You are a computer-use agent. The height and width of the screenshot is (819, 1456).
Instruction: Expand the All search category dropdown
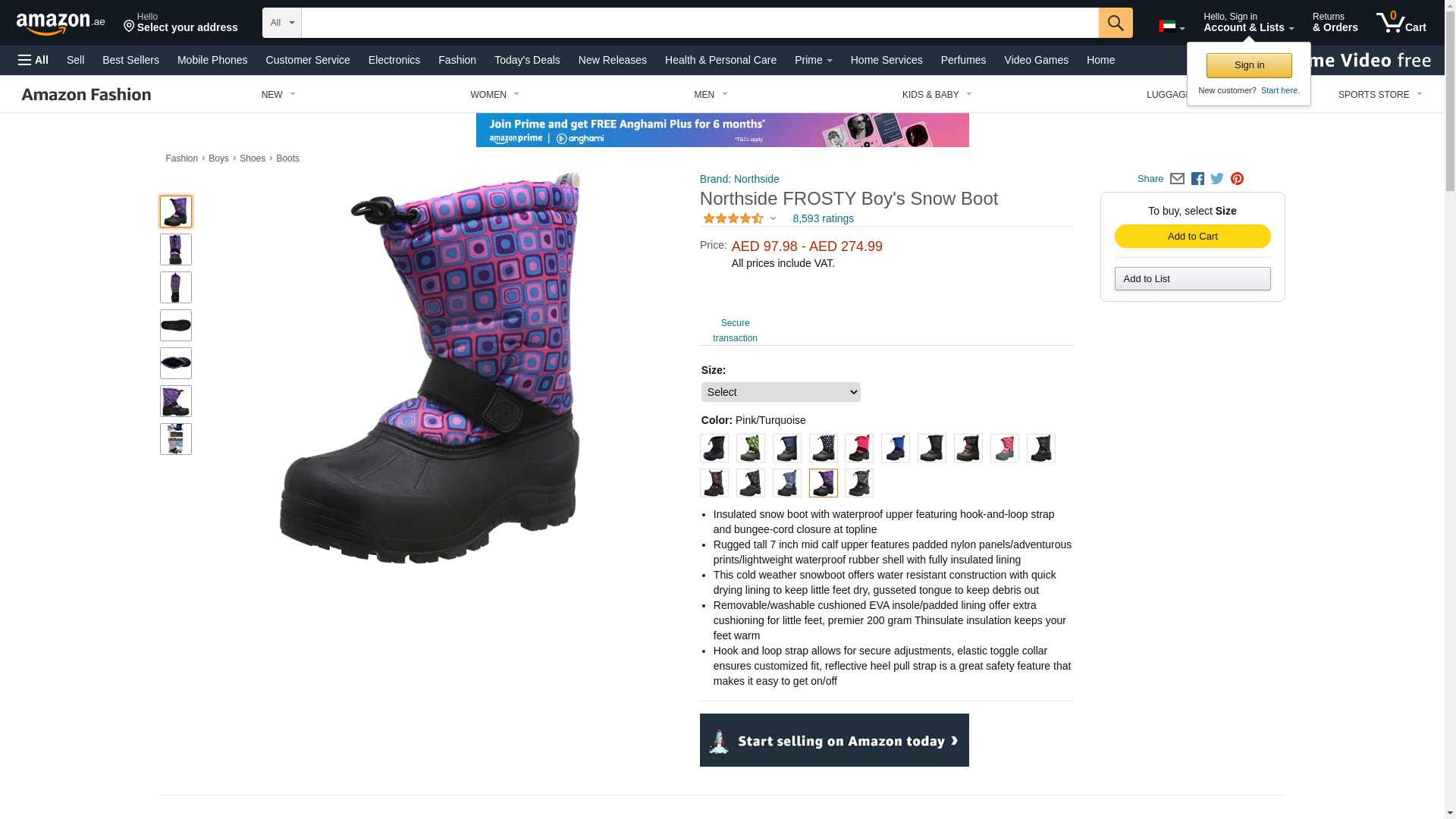[x=281, y=23]
